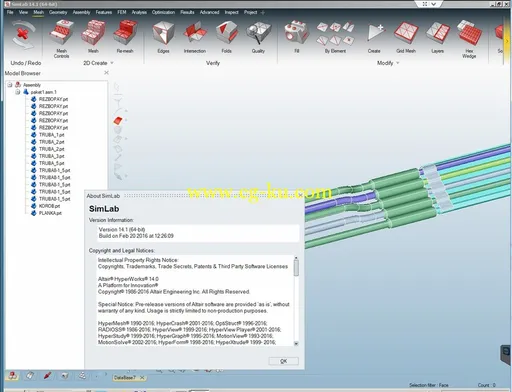Click OK in About SimLab dialog
Image resolution: width=512 pixels, height=392 pixels.
pyautogui.click(x=284, y=361)
